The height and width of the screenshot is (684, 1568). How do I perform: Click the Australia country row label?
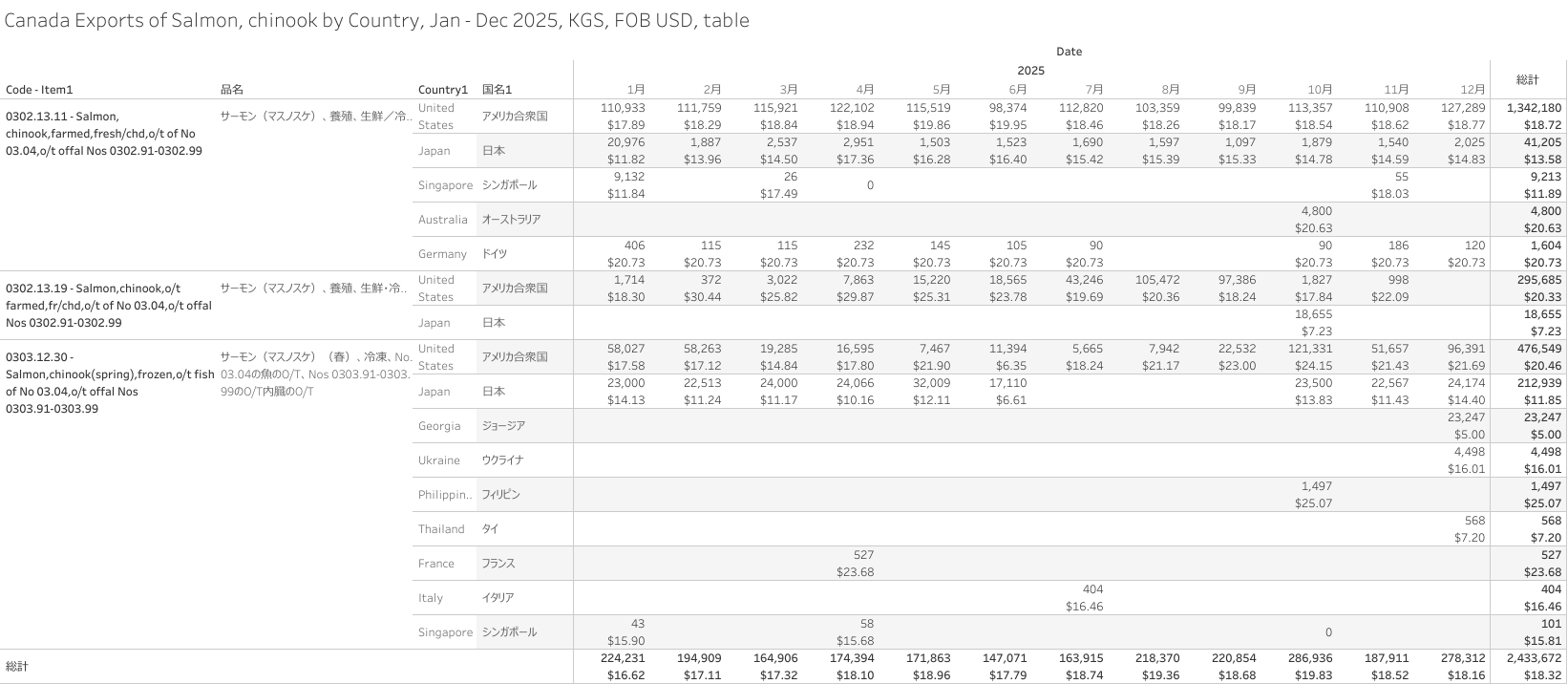(x=442, y=220)
